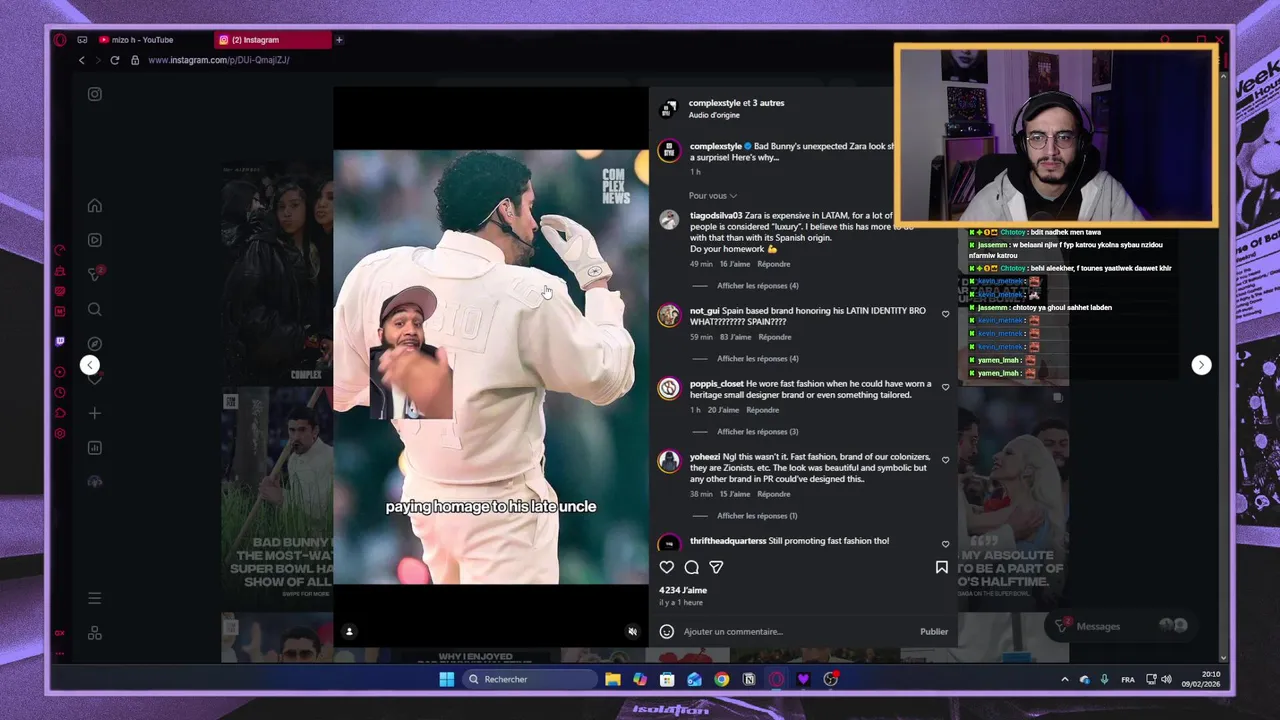This screenshot has width=1280, height=720.
Task: Like the comment by thriftheadquarterss
Action: point(945,544)
